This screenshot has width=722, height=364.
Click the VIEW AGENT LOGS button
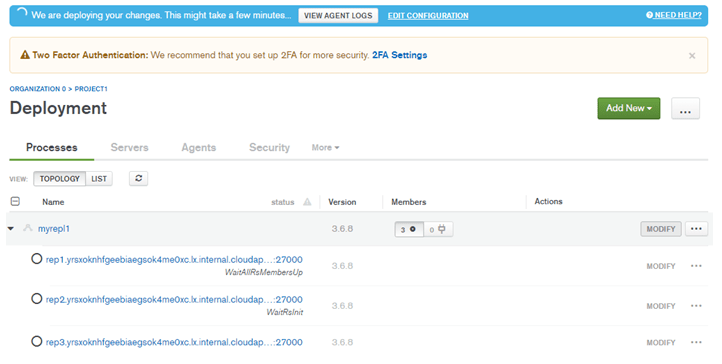(x=338, y=16)
